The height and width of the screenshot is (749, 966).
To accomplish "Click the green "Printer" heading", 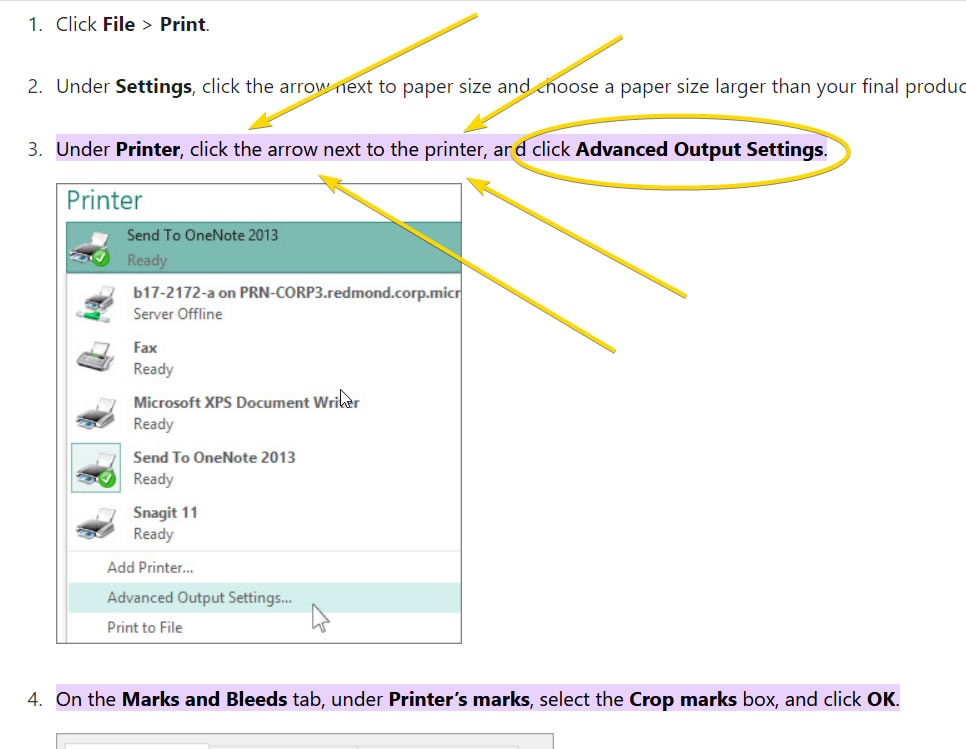I will 104,200.
